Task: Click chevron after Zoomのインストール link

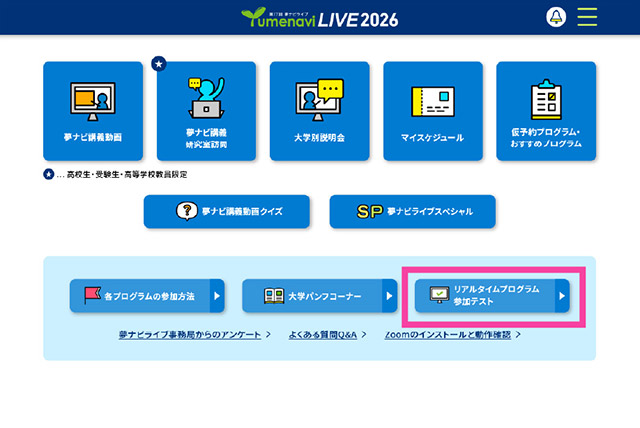Action: 518,335
